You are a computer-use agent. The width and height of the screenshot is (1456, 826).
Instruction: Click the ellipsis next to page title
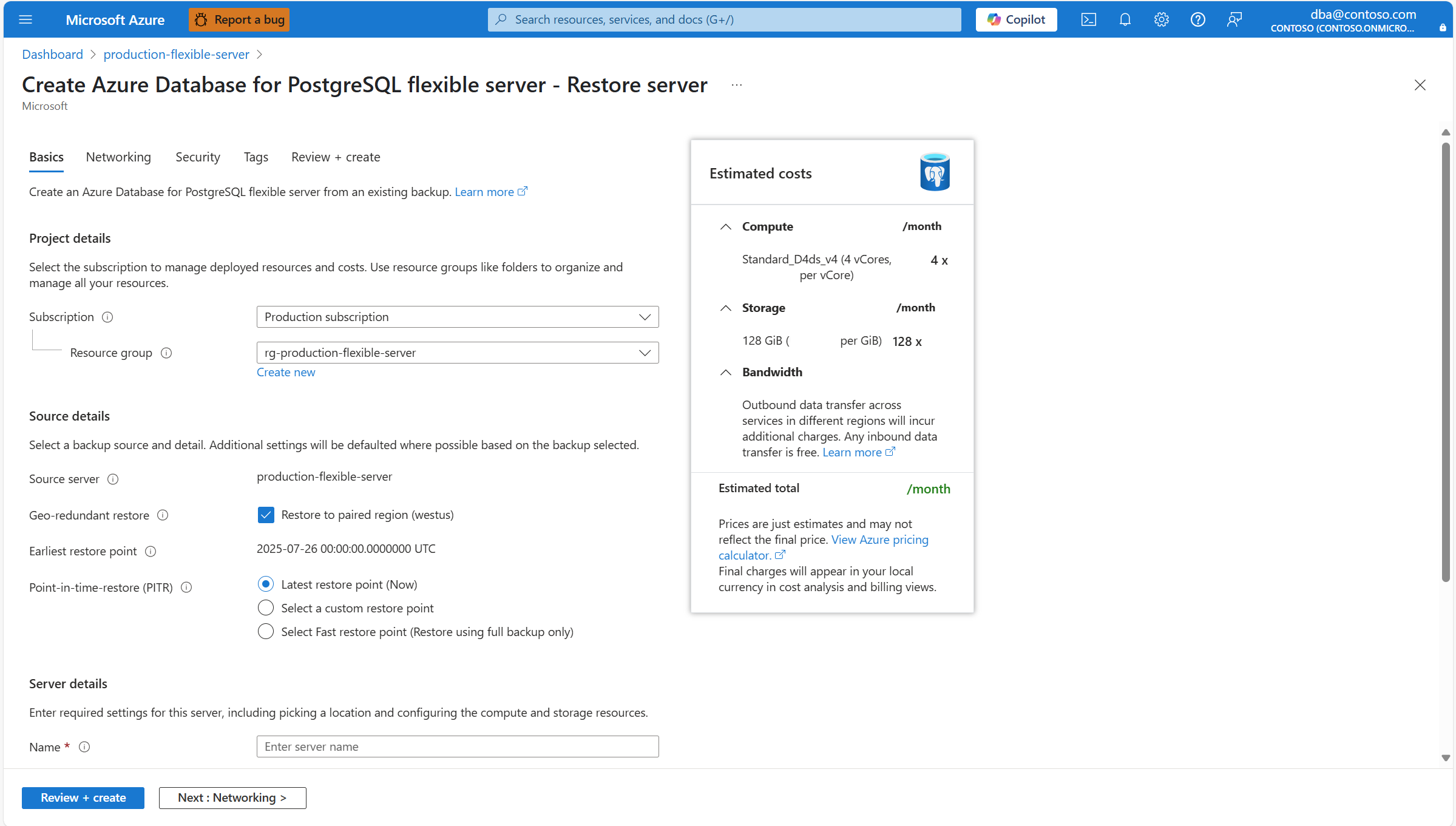(x=737, y=85)
